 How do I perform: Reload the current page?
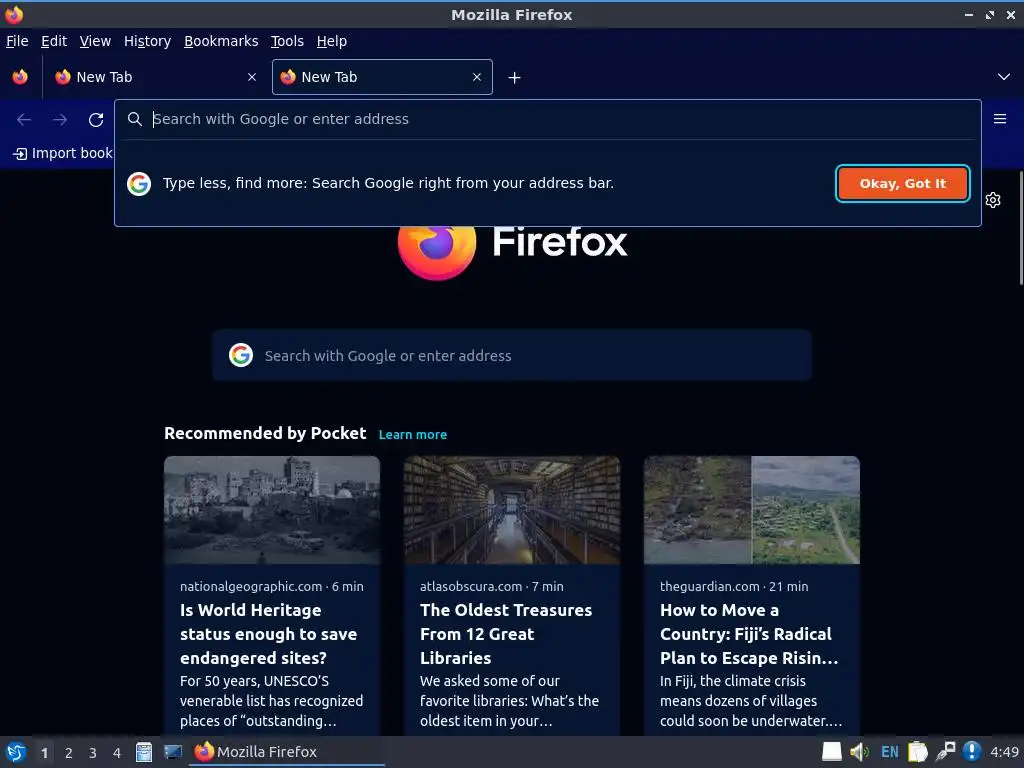click(x=96, y=120)
